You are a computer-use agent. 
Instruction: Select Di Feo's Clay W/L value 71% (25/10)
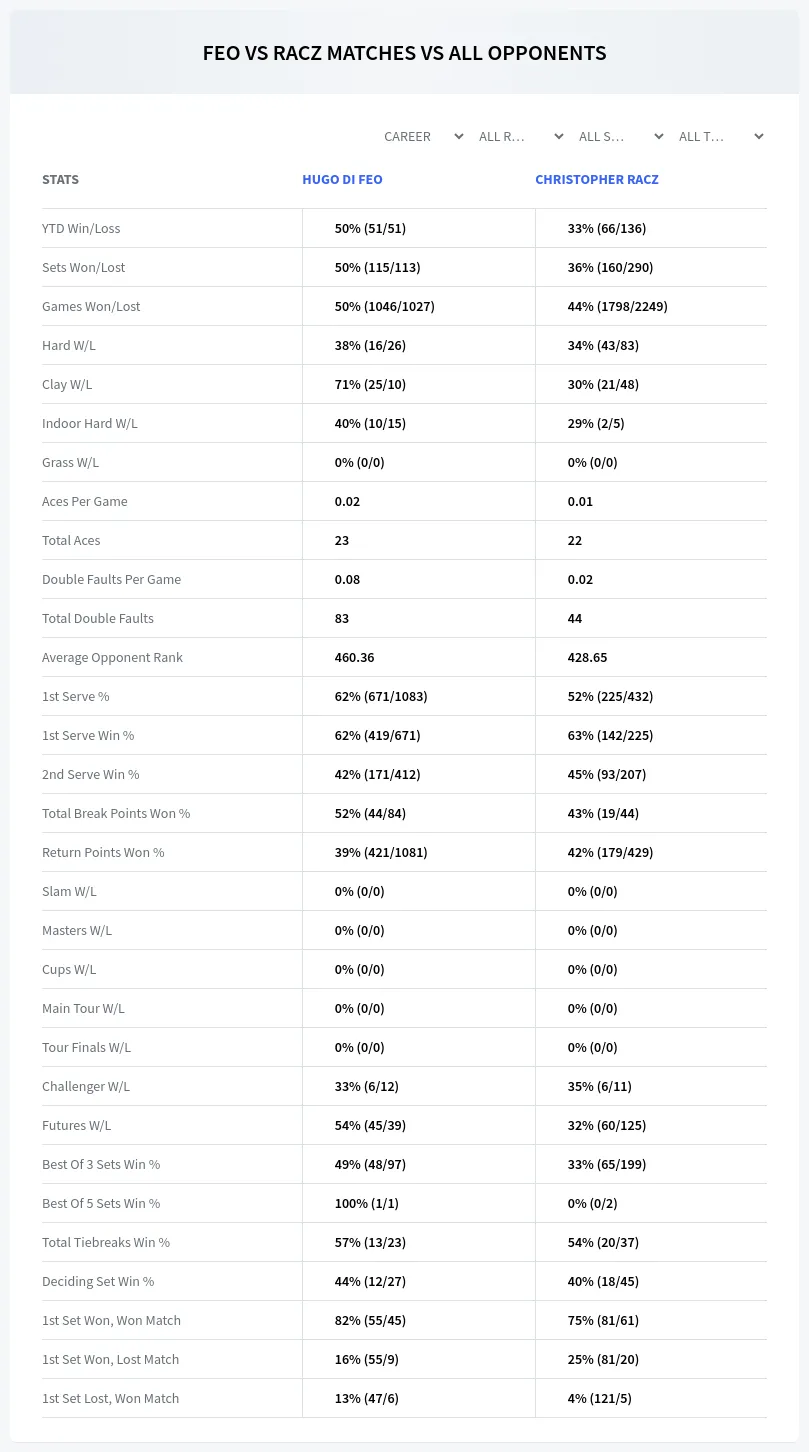[x=370, y=384]
